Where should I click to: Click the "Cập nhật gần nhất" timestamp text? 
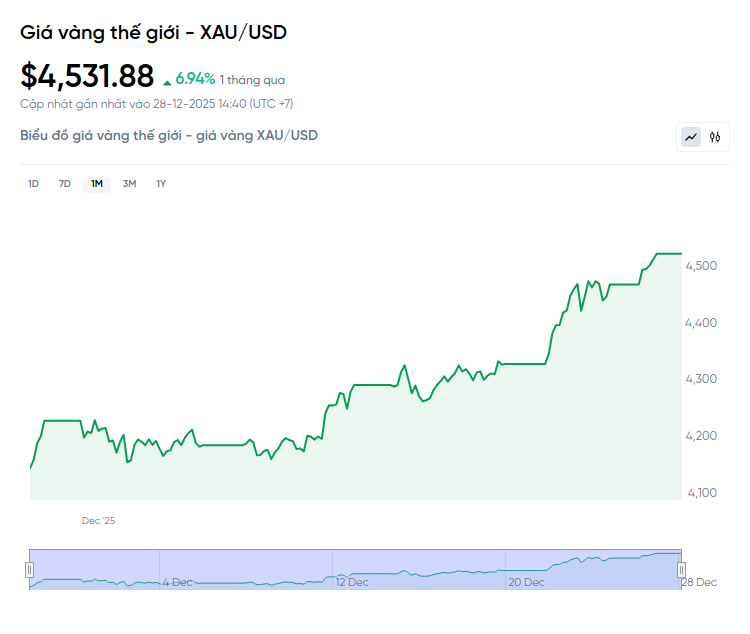coord(156,104)
